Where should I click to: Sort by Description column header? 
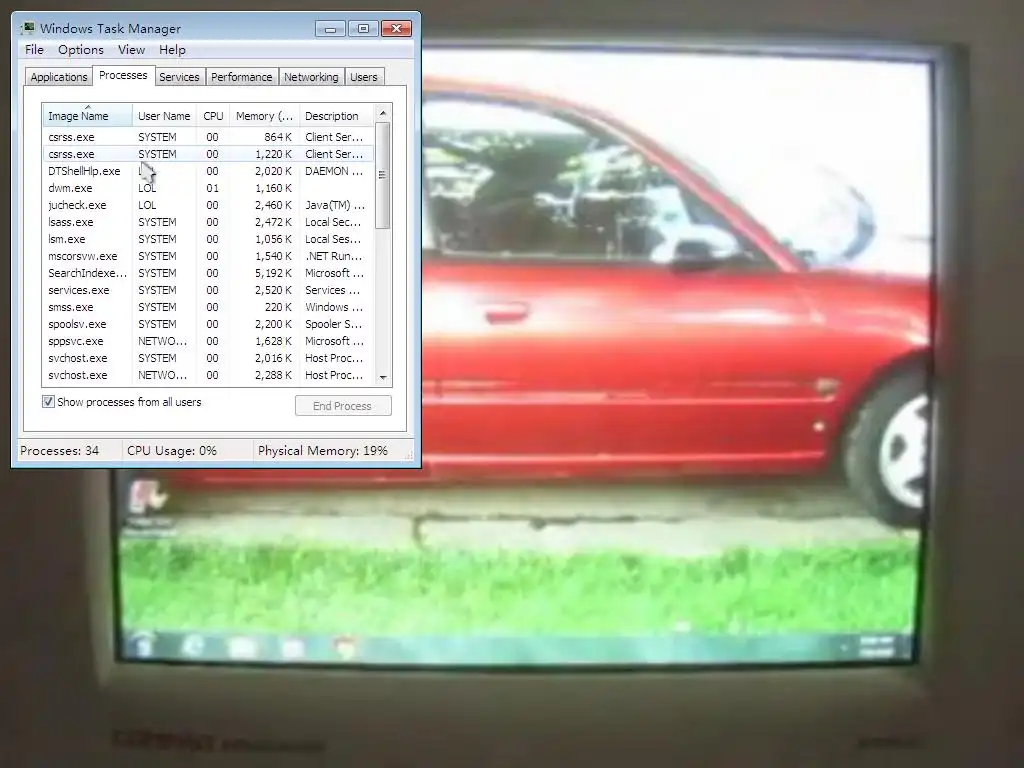coord(336,116)
